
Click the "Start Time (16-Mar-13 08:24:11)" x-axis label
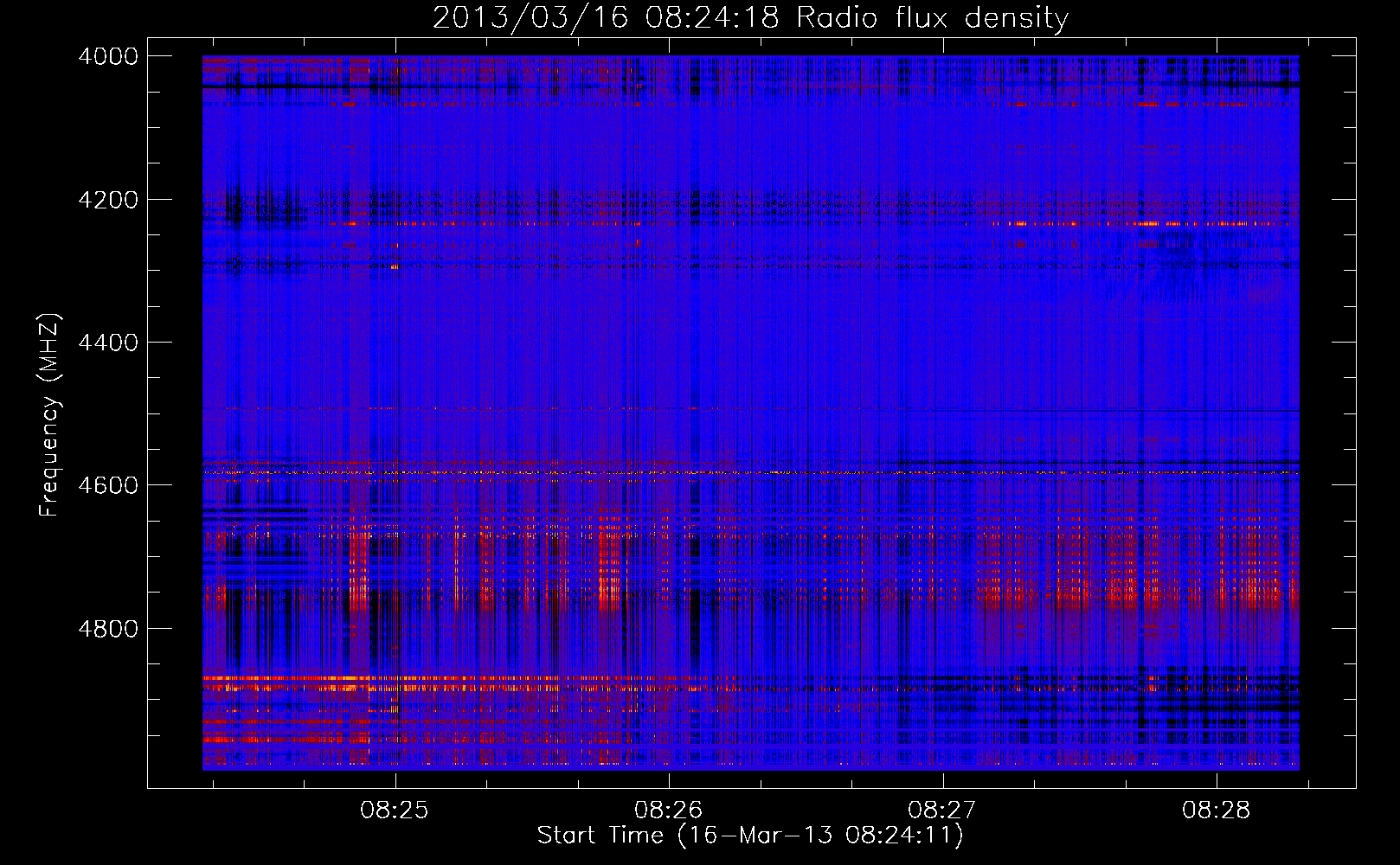point(750,835)
